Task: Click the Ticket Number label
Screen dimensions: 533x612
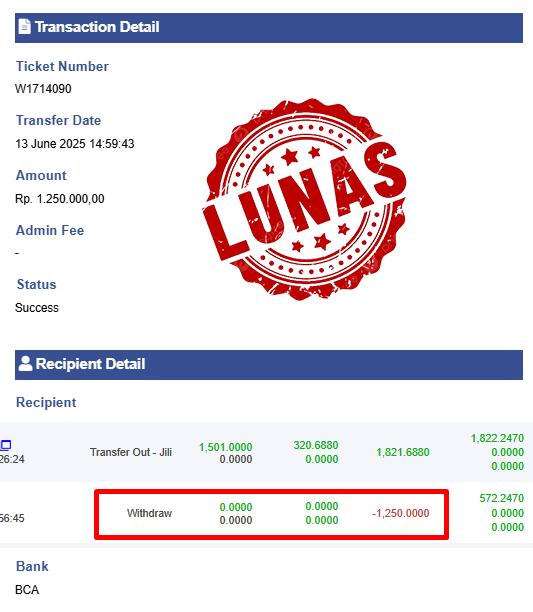Action: tap(62, 66)
